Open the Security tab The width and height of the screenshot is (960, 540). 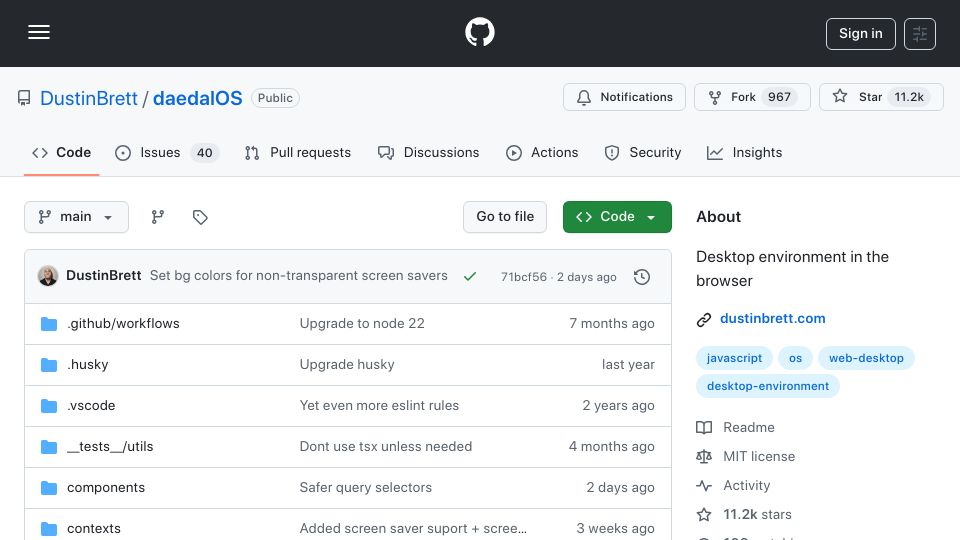642,152
